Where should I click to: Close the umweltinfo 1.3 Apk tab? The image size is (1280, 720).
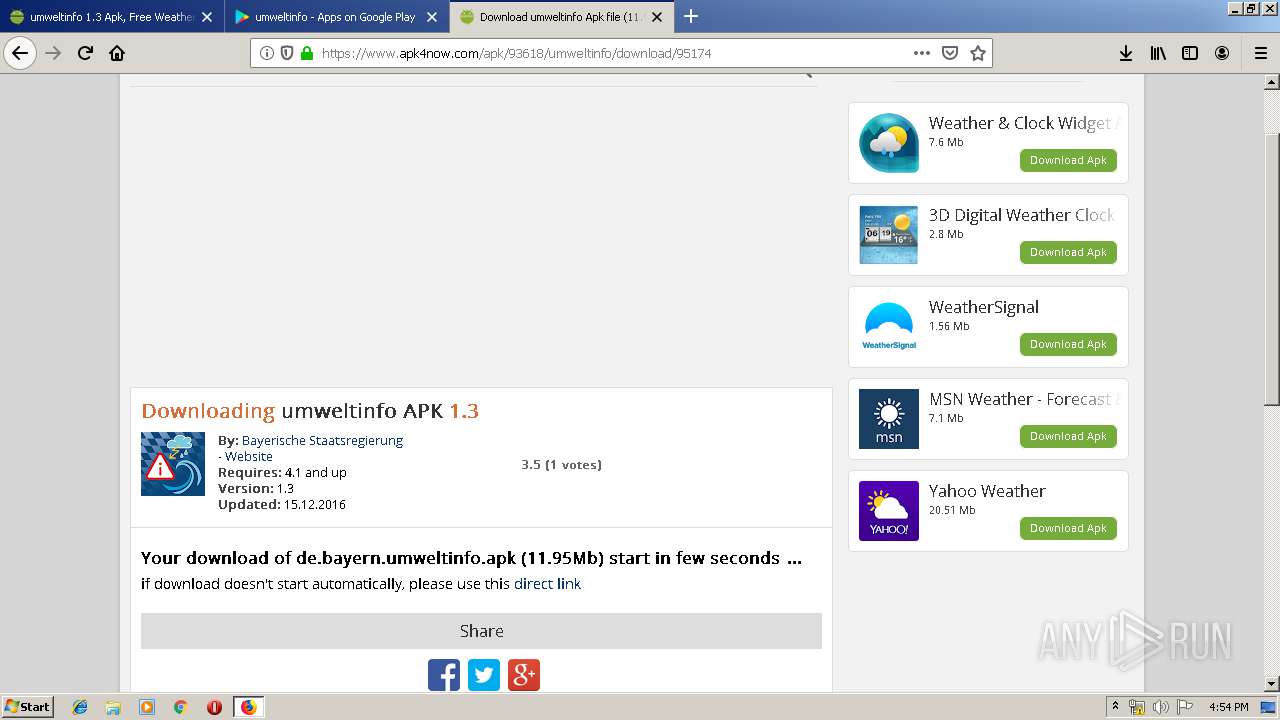click(x=207, y=17)
